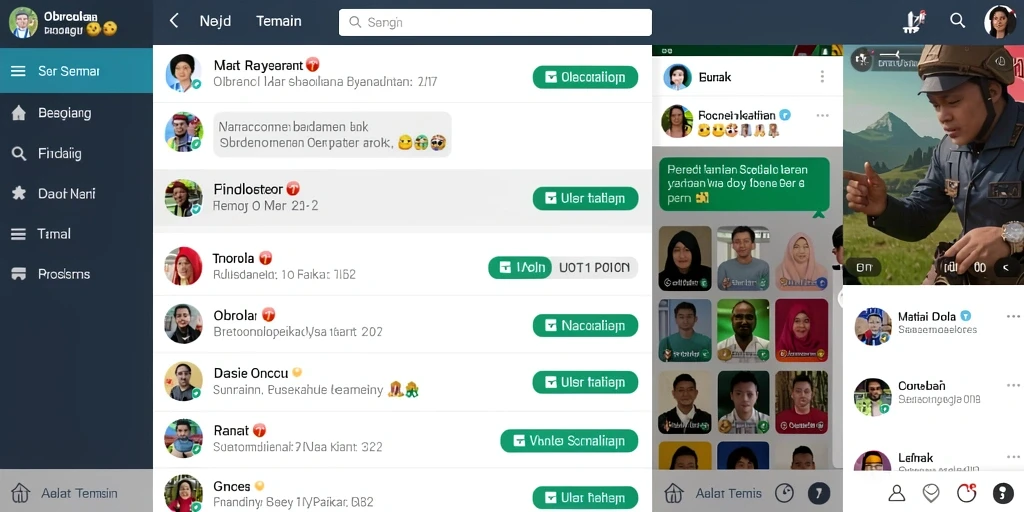The image size is (1024, 512).
Task: Click the back arrow in the header
Action: 174,21
